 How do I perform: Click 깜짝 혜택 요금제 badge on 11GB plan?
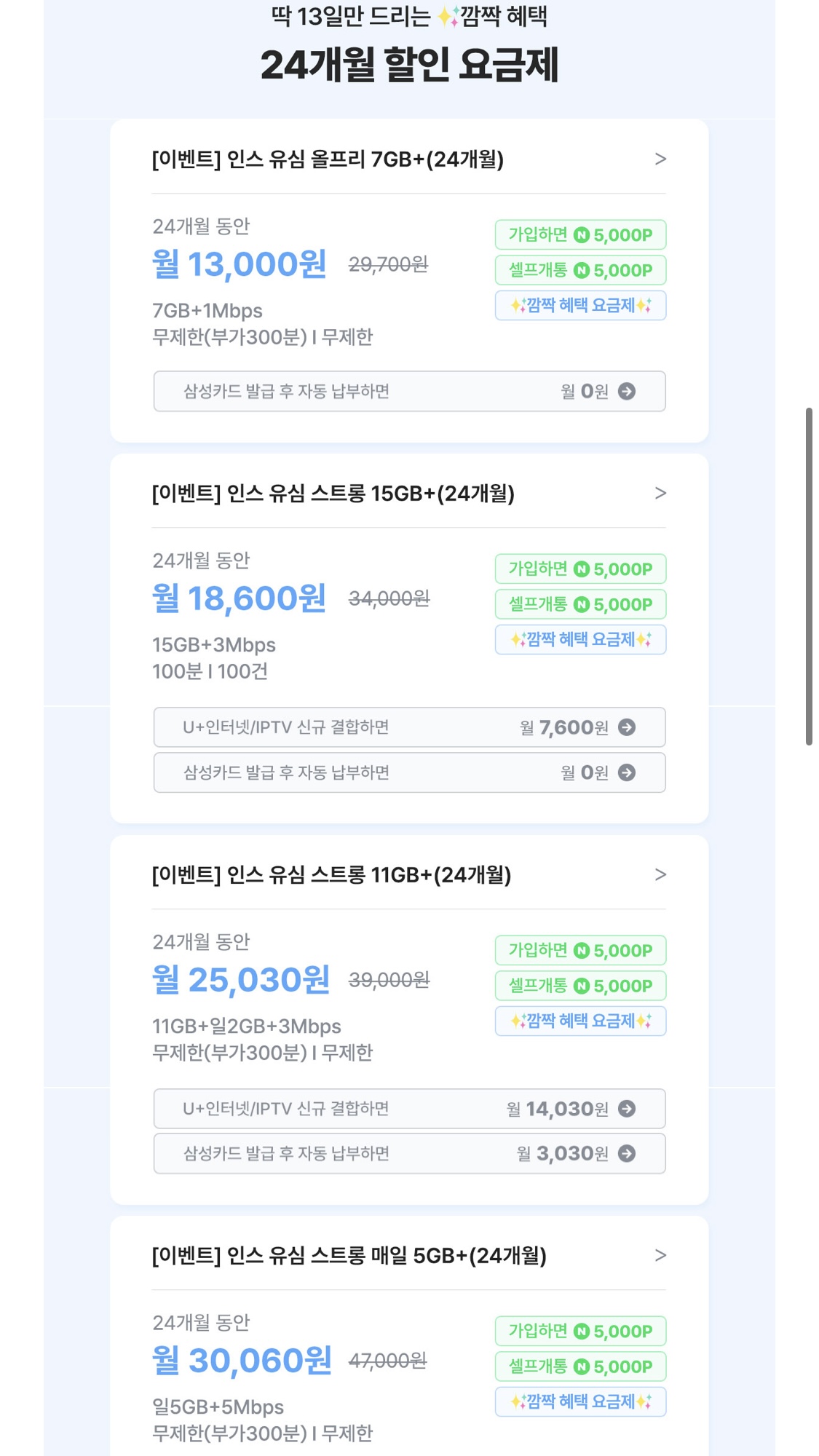(x=580, y=1021)
